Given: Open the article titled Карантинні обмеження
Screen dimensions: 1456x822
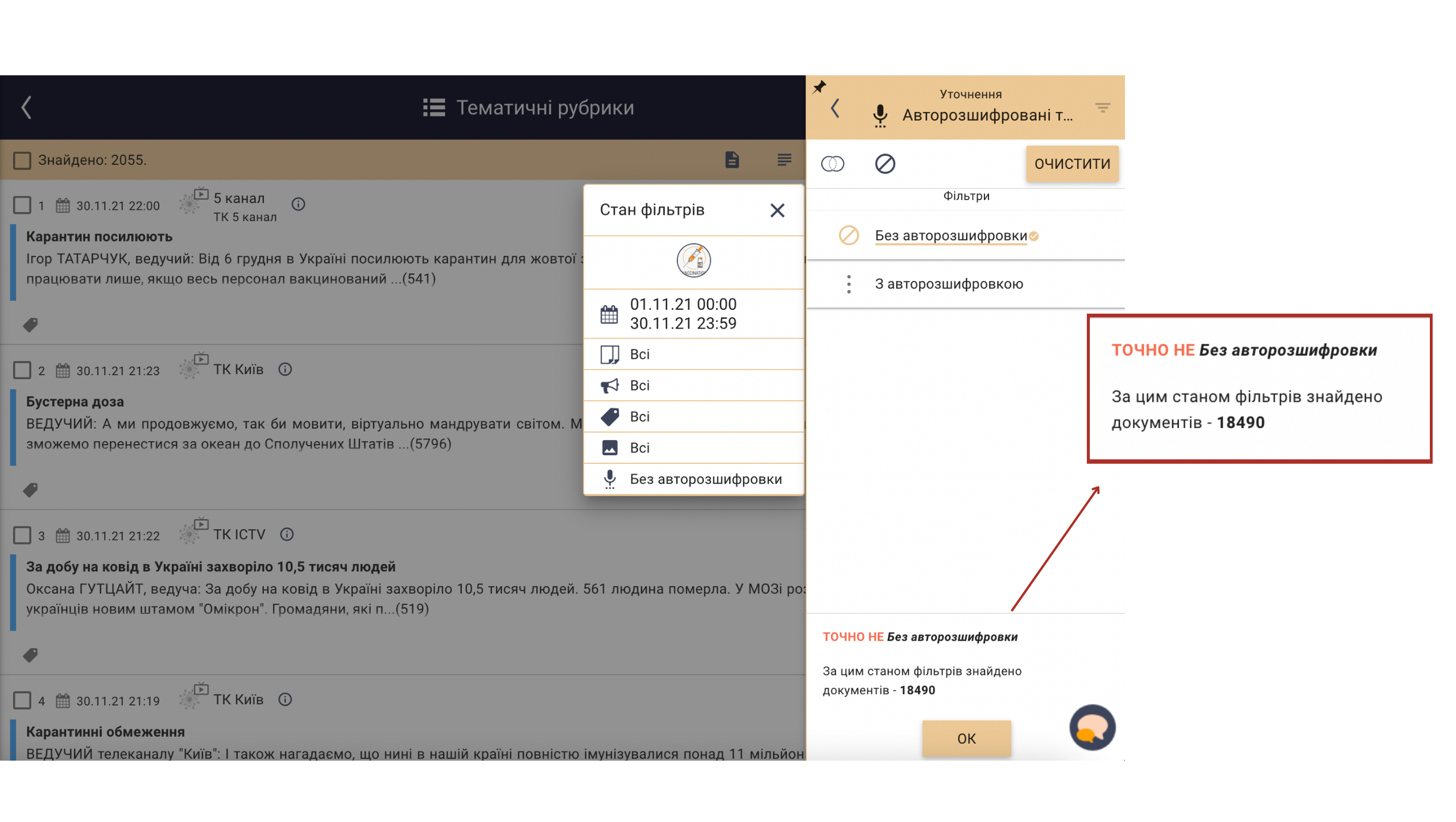Looking at the screenshot, I should tap(105, 732).
